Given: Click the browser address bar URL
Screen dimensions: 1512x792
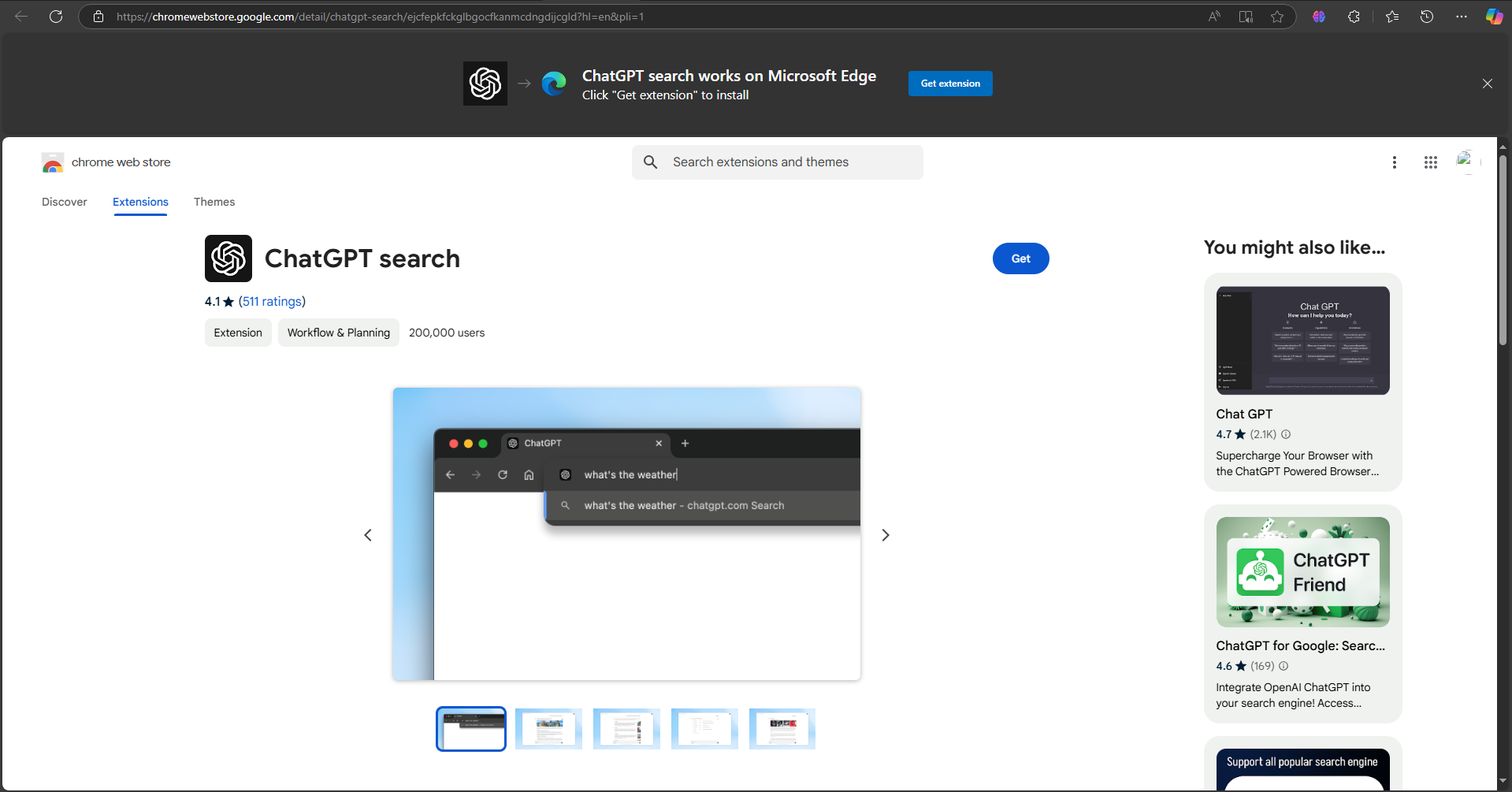Looking at the screenshot, I should coord(380,17).
